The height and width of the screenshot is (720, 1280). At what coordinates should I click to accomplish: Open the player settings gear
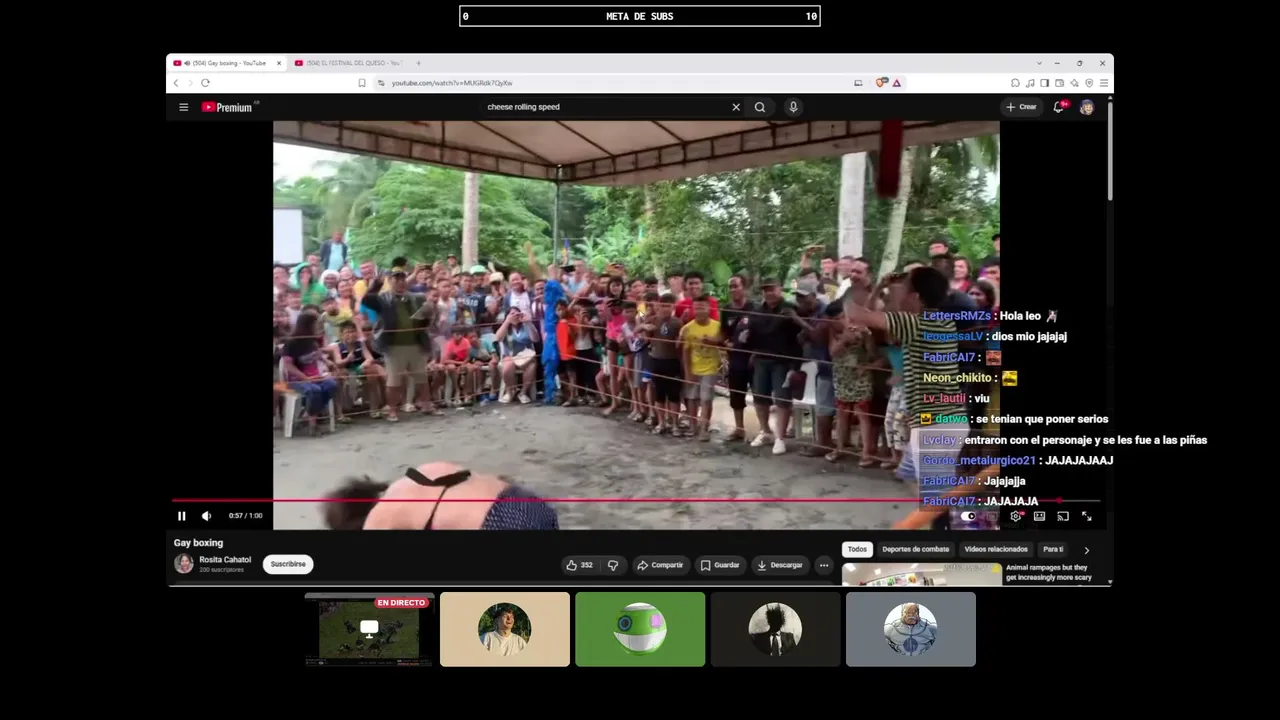tap(1016, 516)
